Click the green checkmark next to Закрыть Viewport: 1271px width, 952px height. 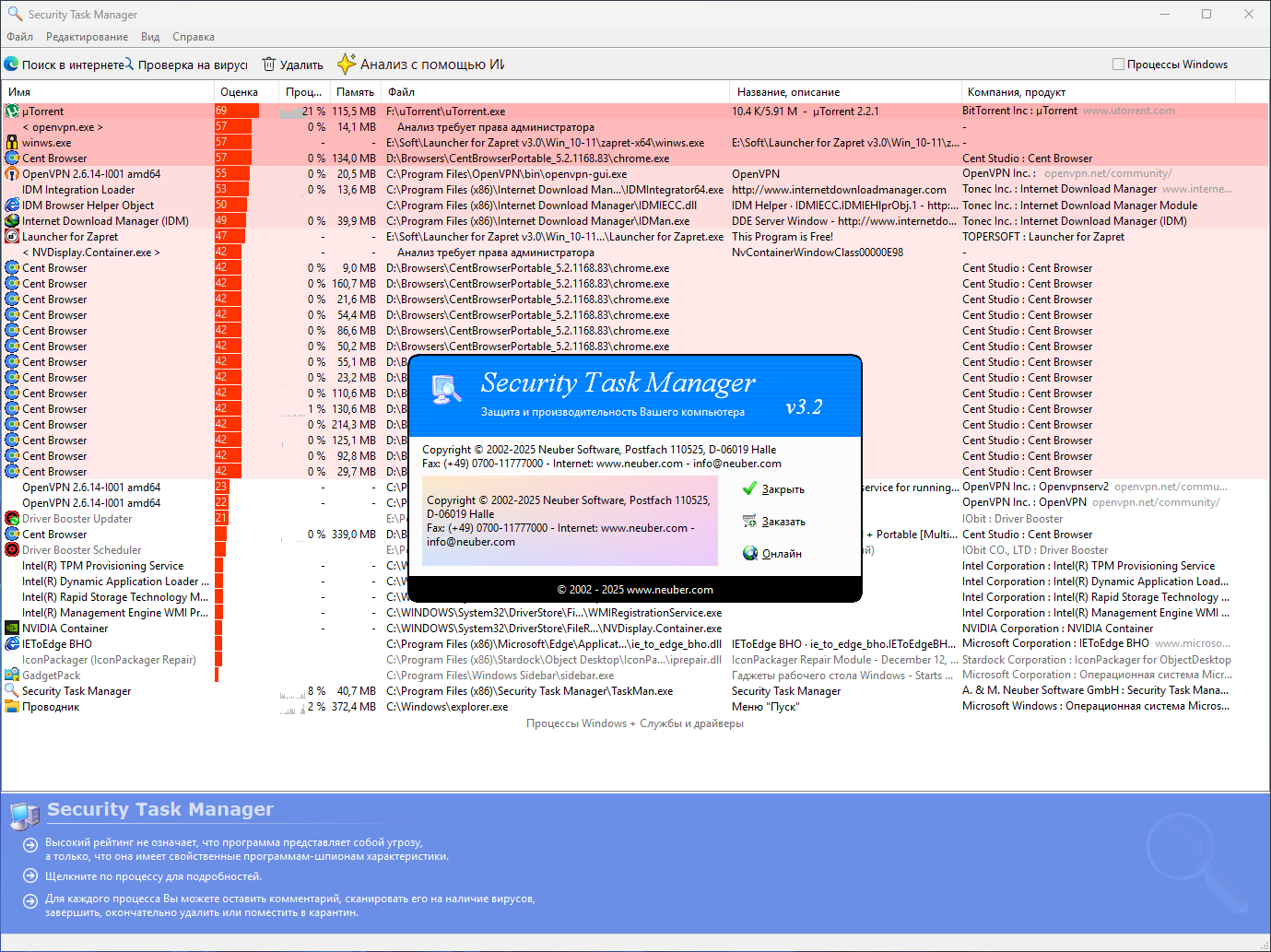(x=749, y=489)
